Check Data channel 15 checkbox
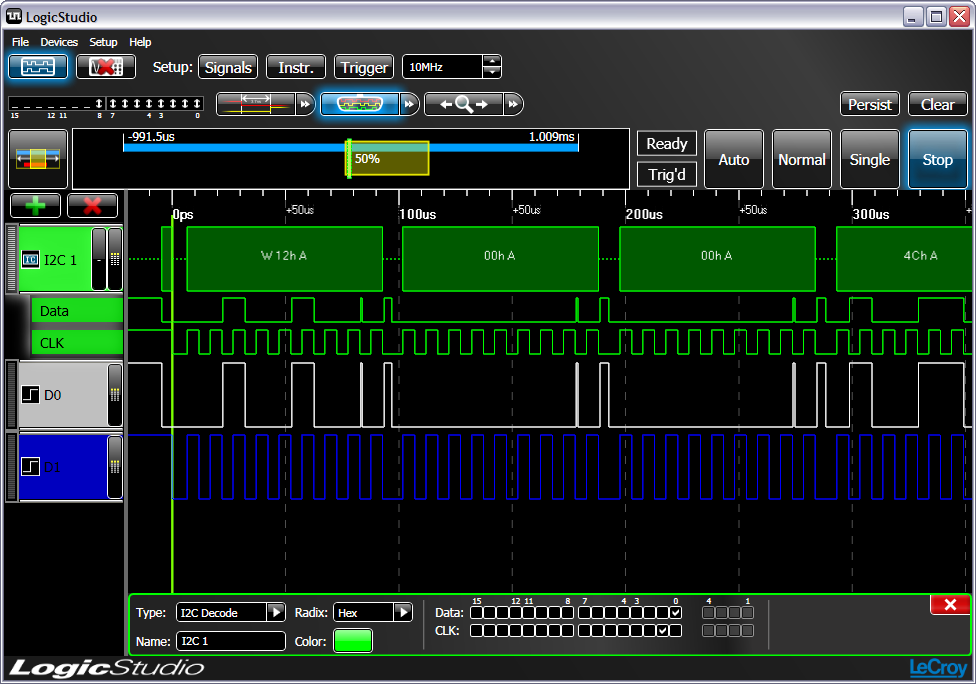976x684 pixels. (476, 612)
